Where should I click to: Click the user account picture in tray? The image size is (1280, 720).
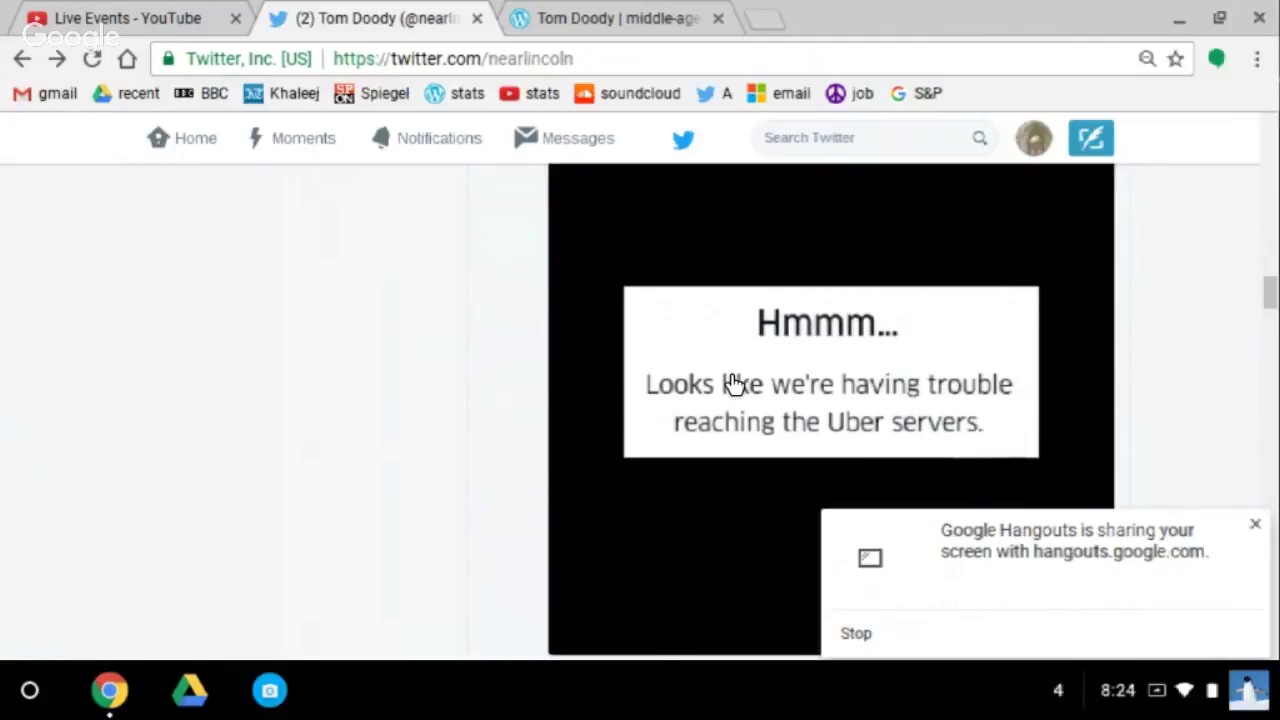pos(1248,690)
